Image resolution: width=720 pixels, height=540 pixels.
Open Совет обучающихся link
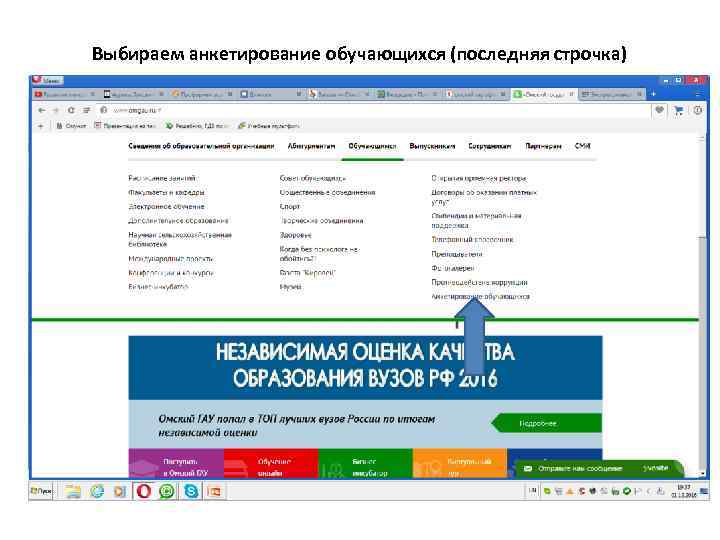tap(312, 178)
